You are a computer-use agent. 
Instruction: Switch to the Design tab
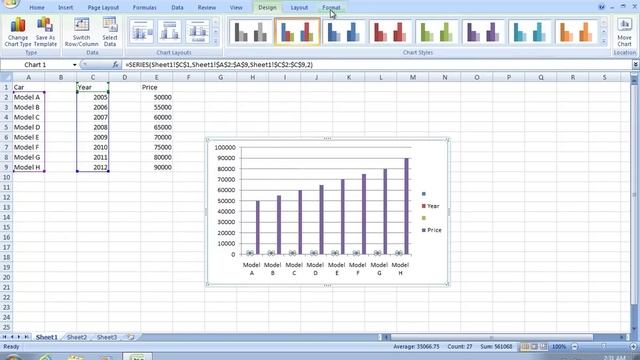pyautogui.click(x=267, y=7)
